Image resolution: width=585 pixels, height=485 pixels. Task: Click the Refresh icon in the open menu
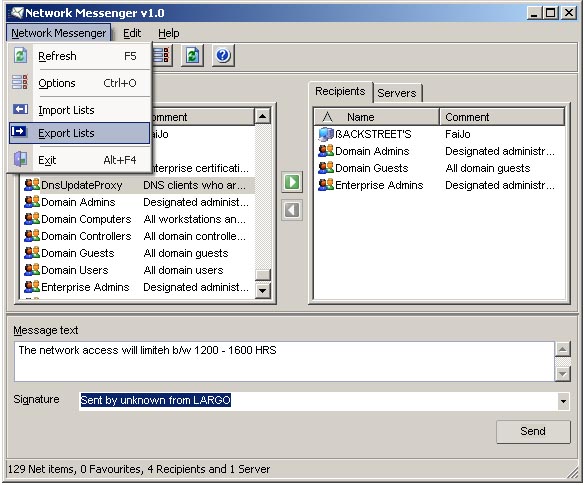(x=21, y=56)
